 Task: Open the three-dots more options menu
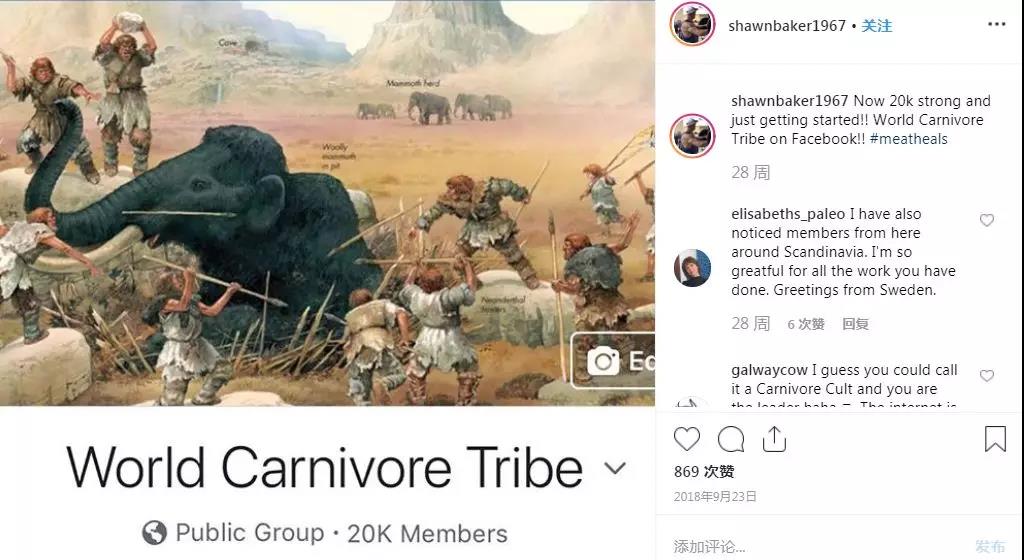(x=997, y=24)
